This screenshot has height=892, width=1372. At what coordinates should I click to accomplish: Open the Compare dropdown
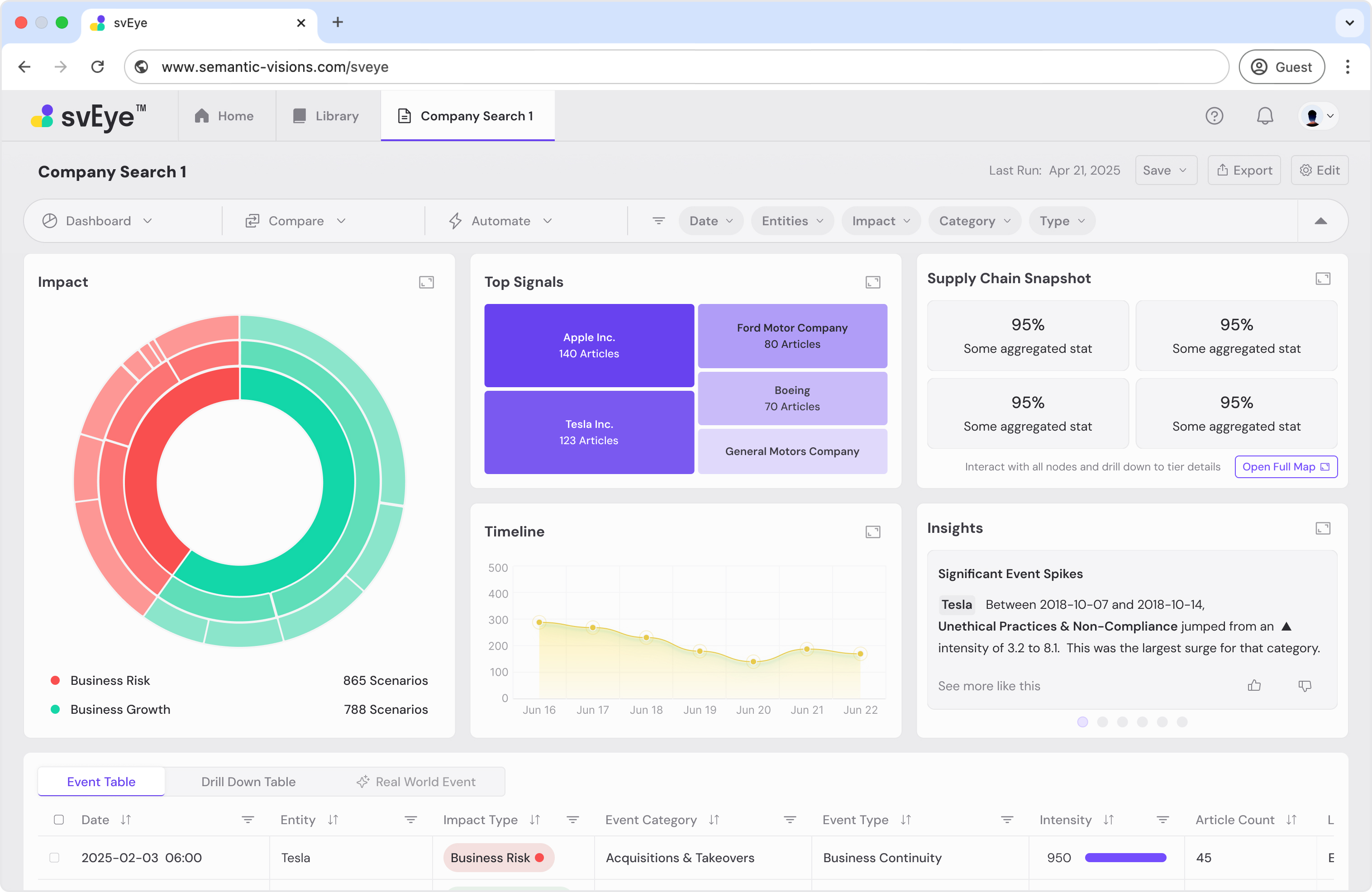coord(296,221)
